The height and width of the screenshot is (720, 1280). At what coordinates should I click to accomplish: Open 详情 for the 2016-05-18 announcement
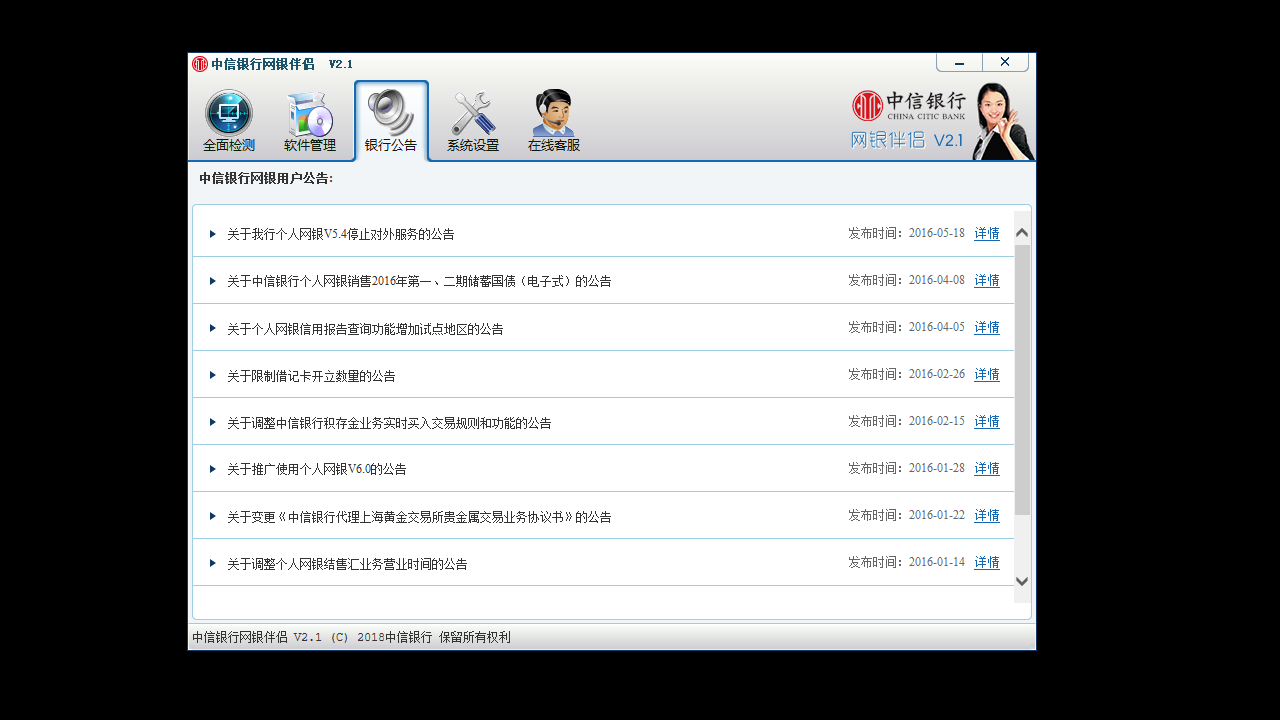[986, 233]
